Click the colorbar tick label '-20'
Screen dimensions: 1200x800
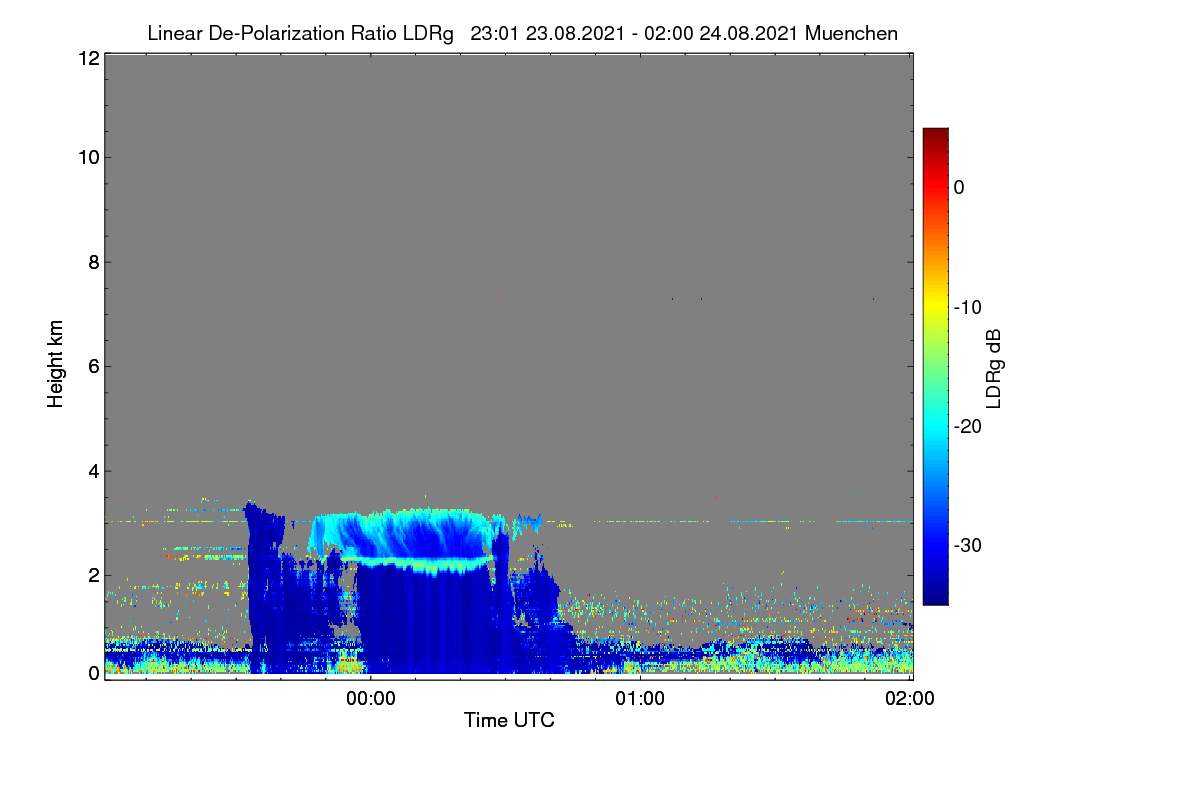pyautogui.click(x=966, y=426)
